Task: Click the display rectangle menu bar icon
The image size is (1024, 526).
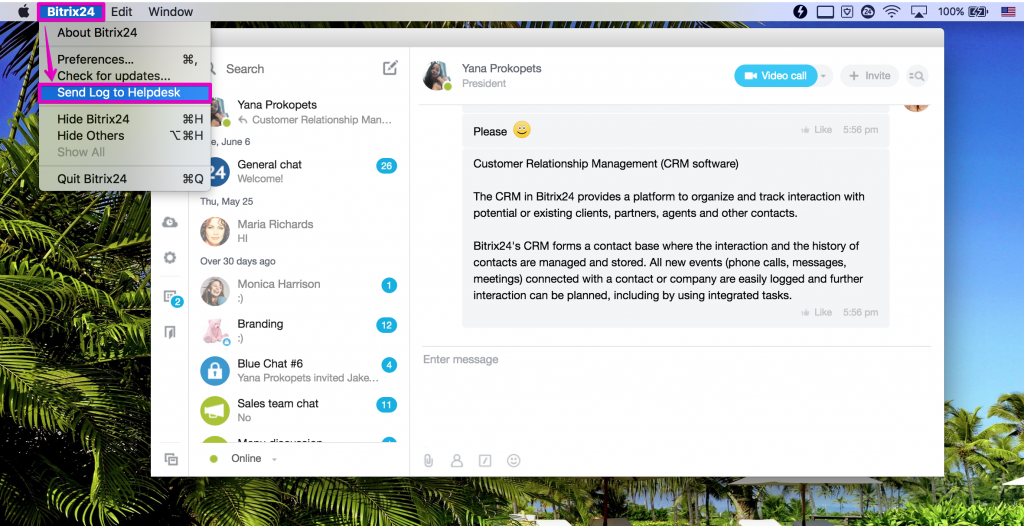Action: 825,11
